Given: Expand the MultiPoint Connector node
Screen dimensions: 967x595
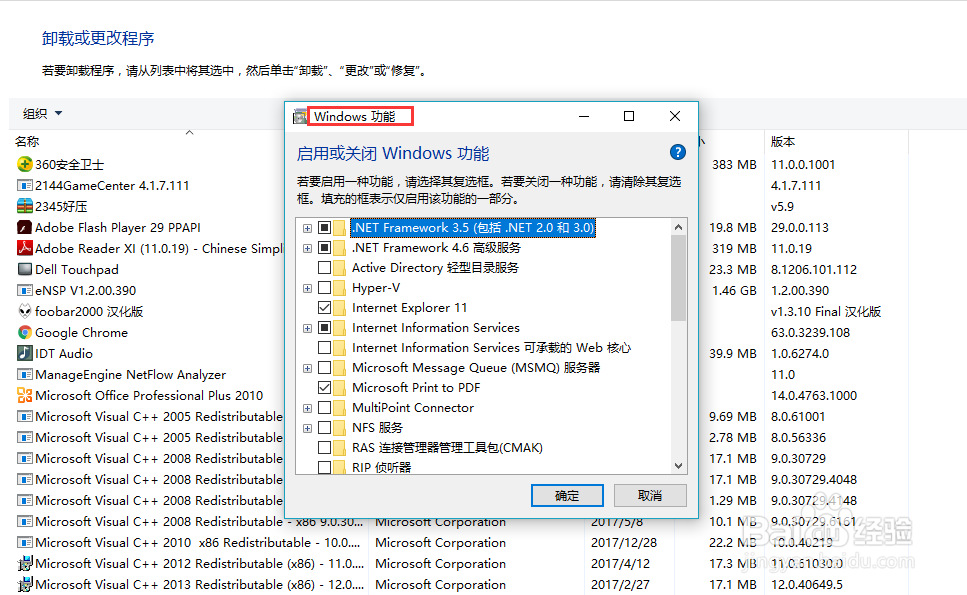Looking at the screenshot, I should pos(307,408).
